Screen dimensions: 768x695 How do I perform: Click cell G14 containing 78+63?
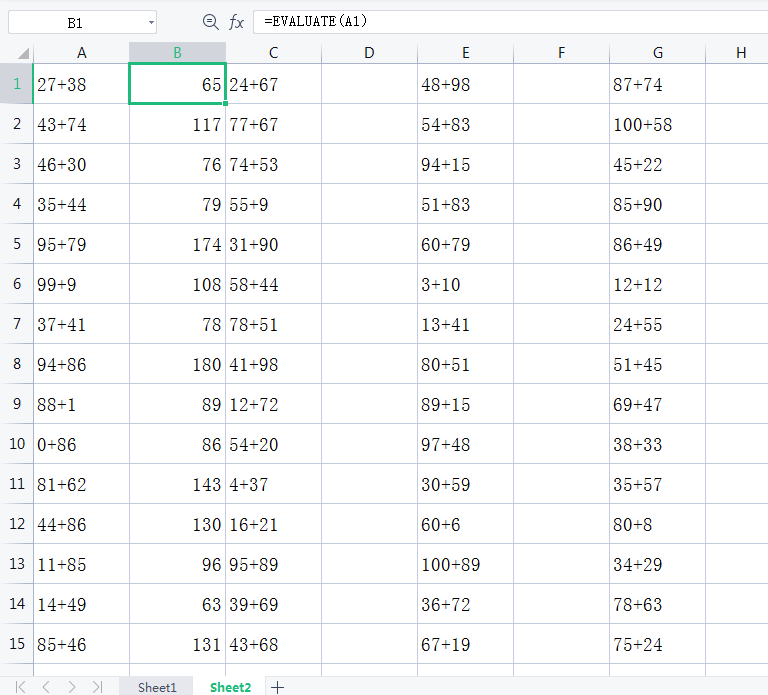pos(657,604)
